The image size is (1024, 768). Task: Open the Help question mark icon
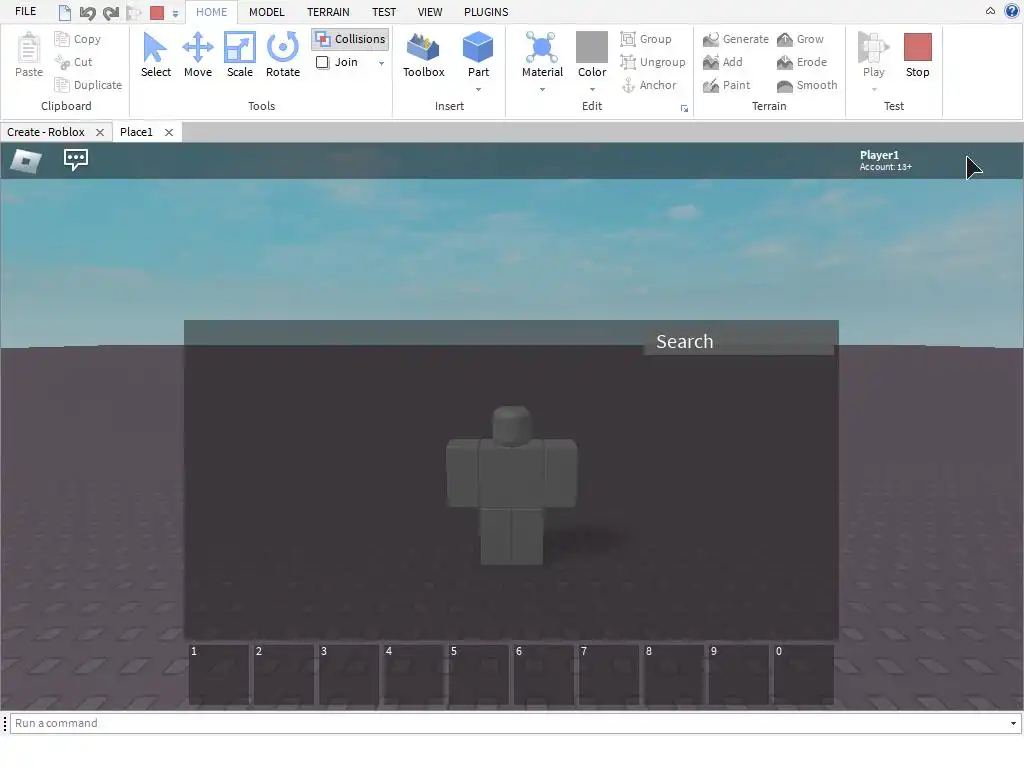click(1011, 11)
